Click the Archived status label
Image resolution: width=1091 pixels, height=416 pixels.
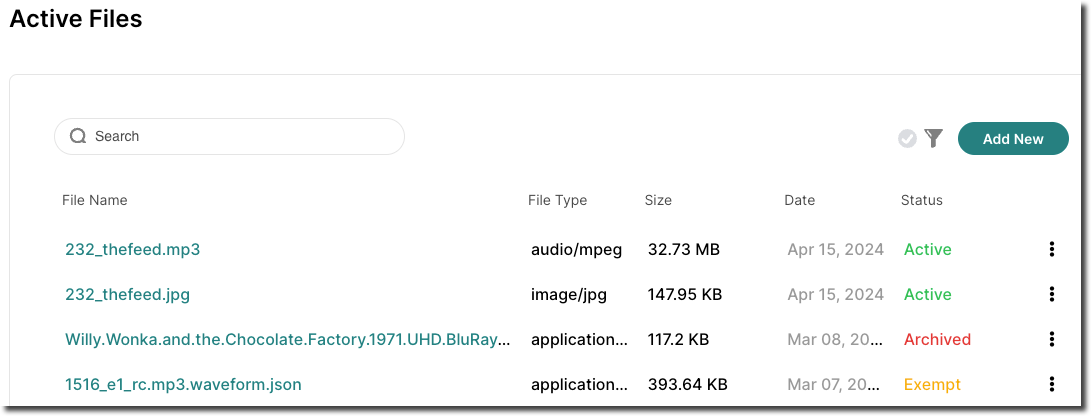(937, 339)
